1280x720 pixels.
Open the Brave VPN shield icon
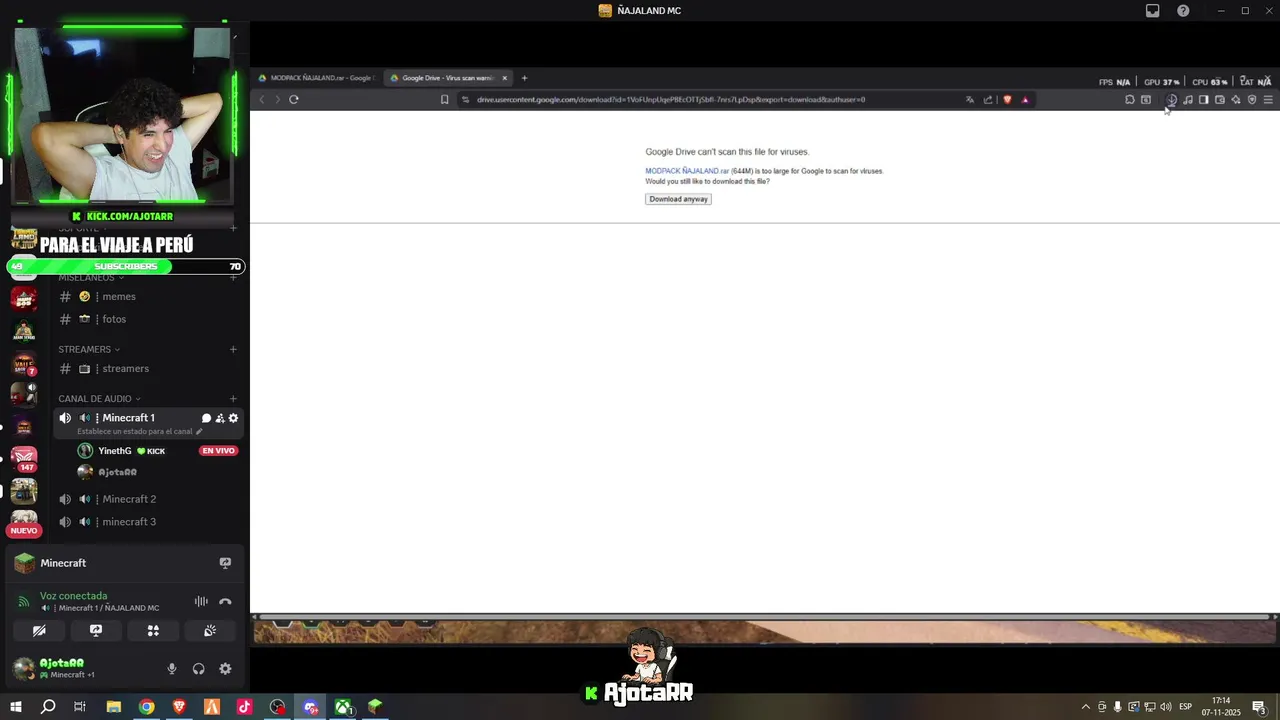pyautogui.click(x=1252, y=100)
